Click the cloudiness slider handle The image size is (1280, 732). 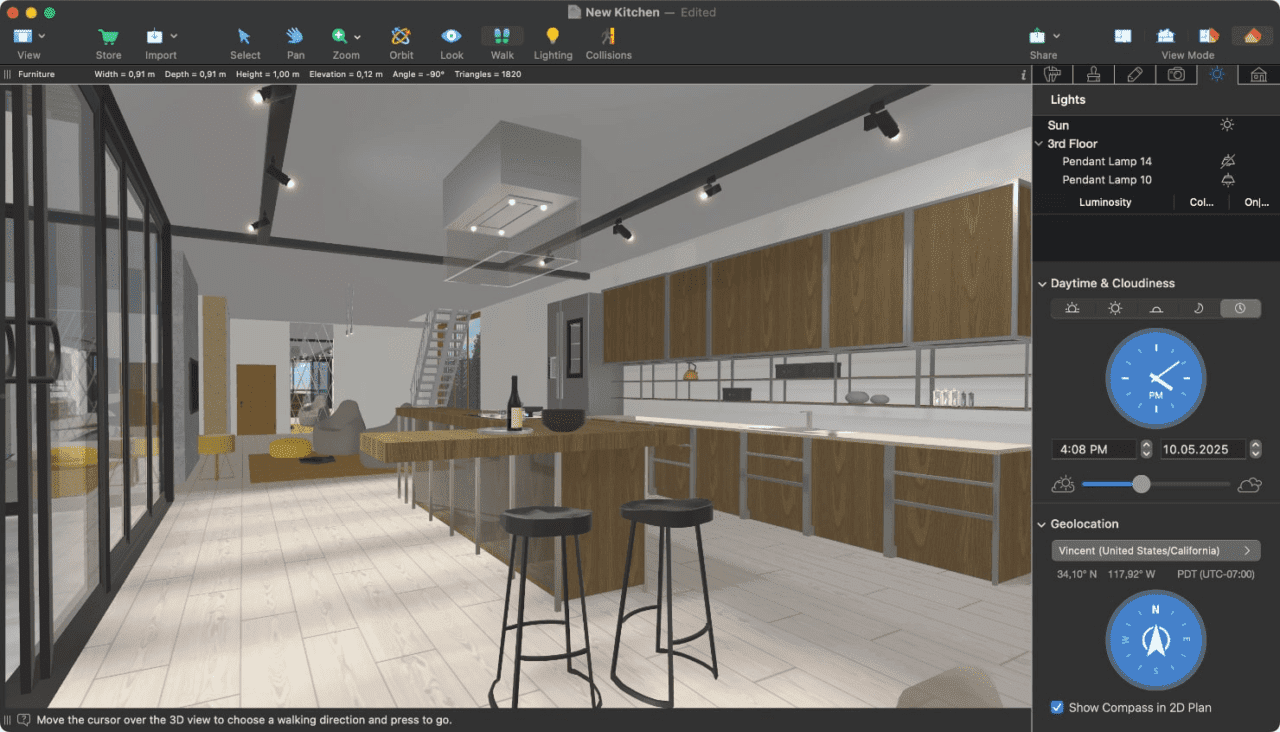coord(1141,484)
